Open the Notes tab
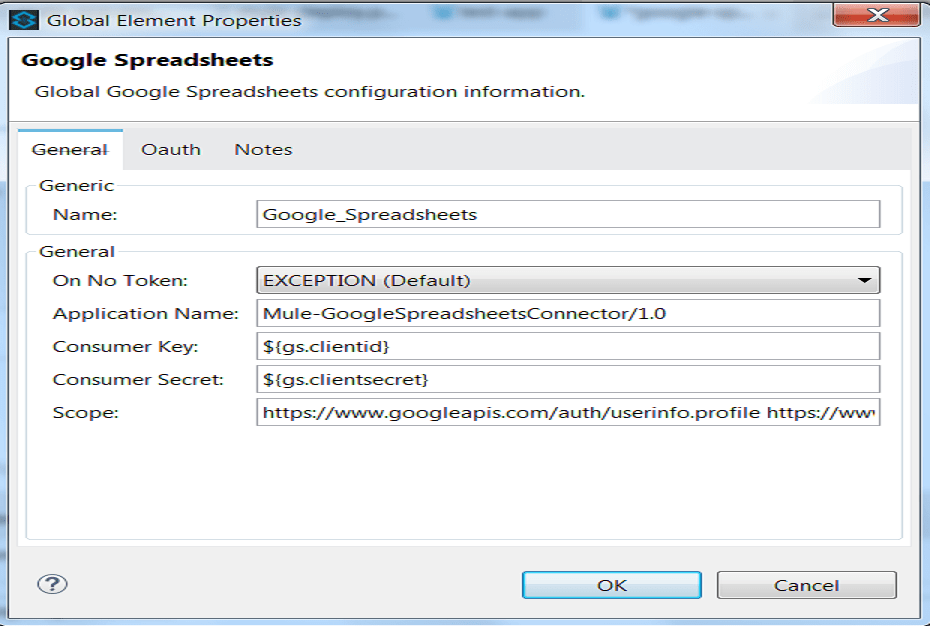930x626 pixels. [262, 149]
